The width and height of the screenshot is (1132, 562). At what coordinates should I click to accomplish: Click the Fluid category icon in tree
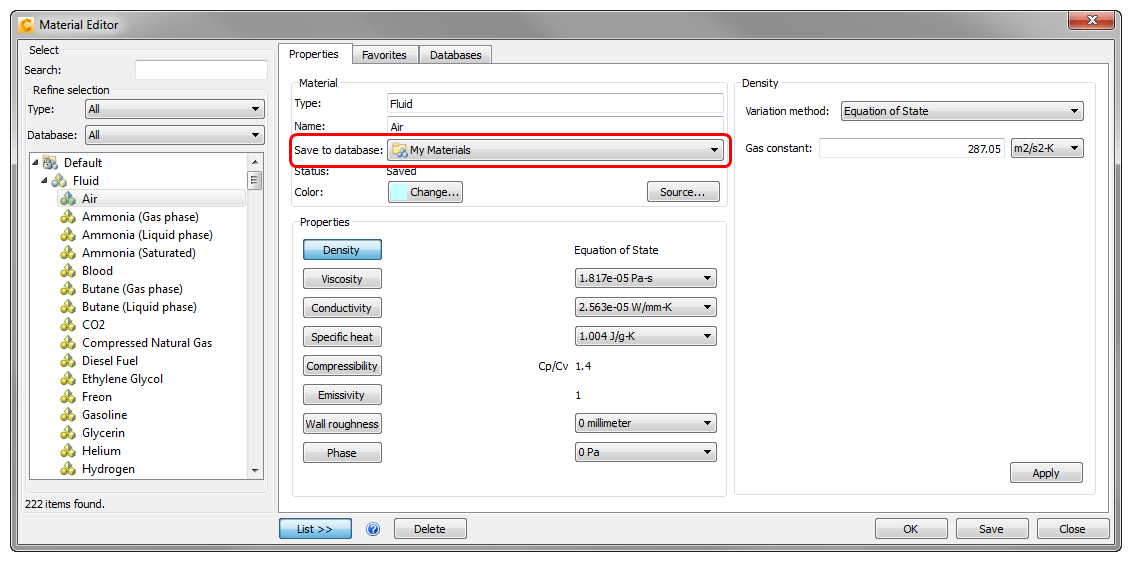59,181
